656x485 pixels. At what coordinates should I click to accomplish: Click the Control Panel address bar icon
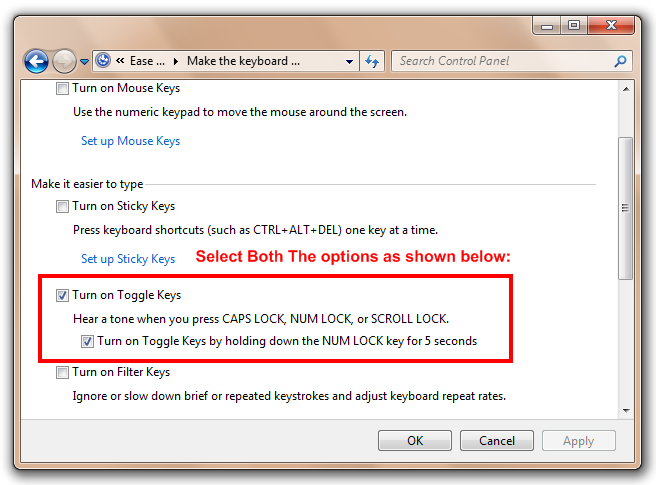(104, 61)
